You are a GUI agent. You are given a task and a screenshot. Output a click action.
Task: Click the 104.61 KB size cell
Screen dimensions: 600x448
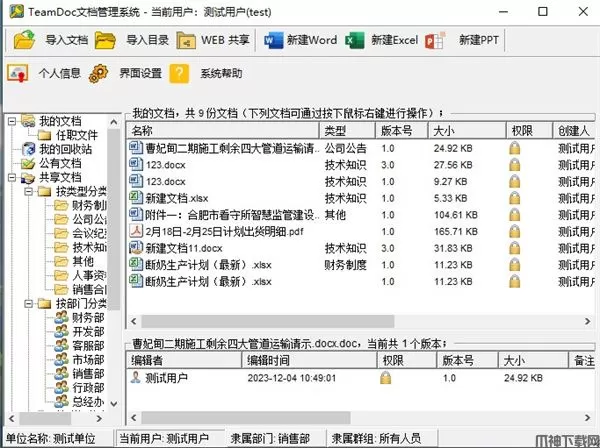tap(456, 215)
